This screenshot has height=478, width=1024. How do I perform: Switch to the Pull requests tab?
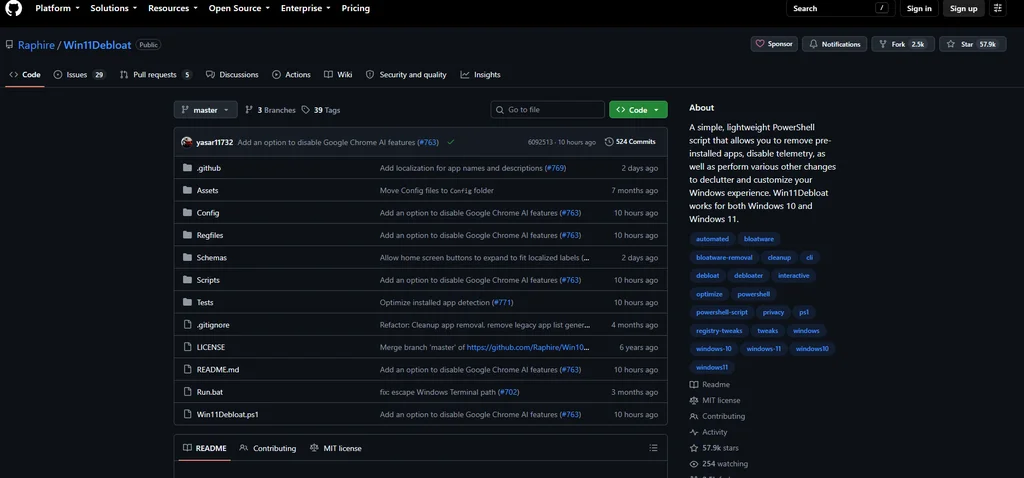155,74
